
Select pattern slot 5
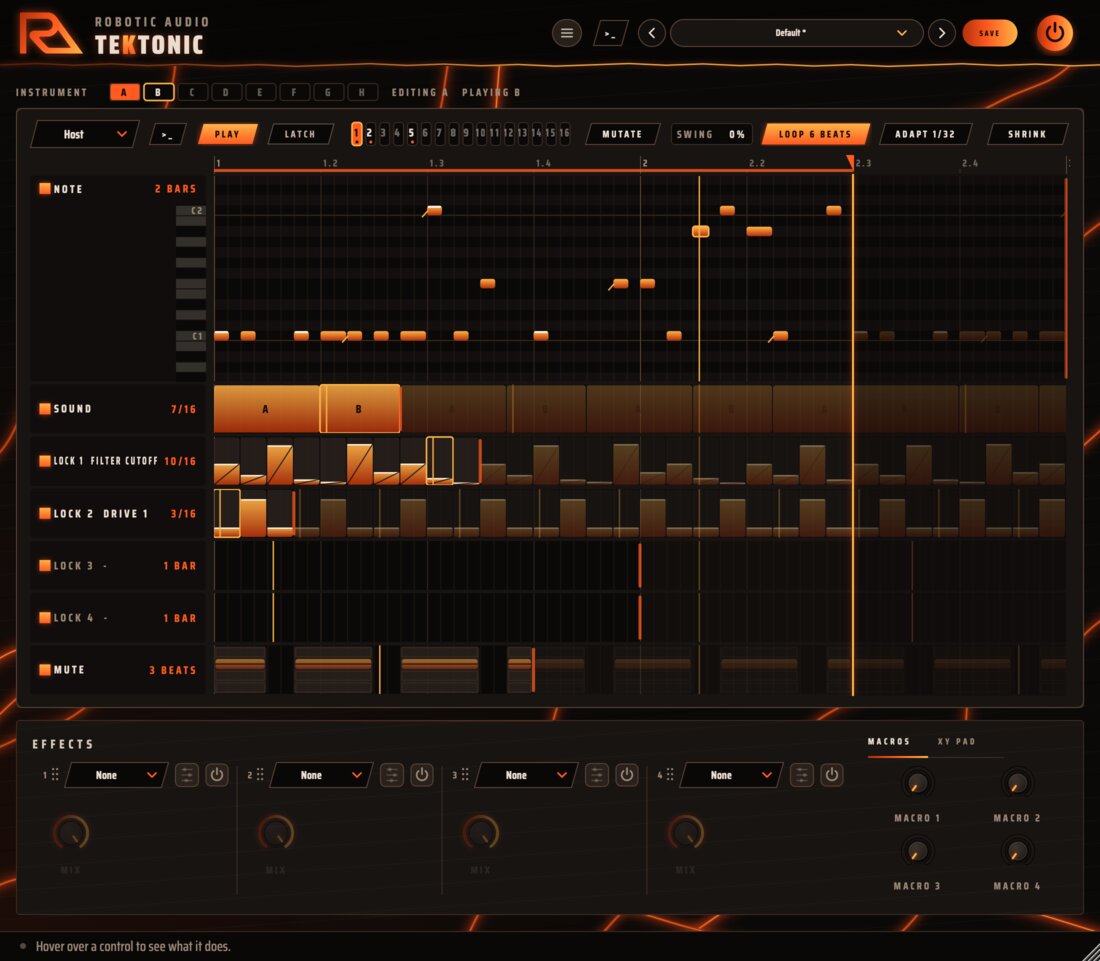click(412, 133)
